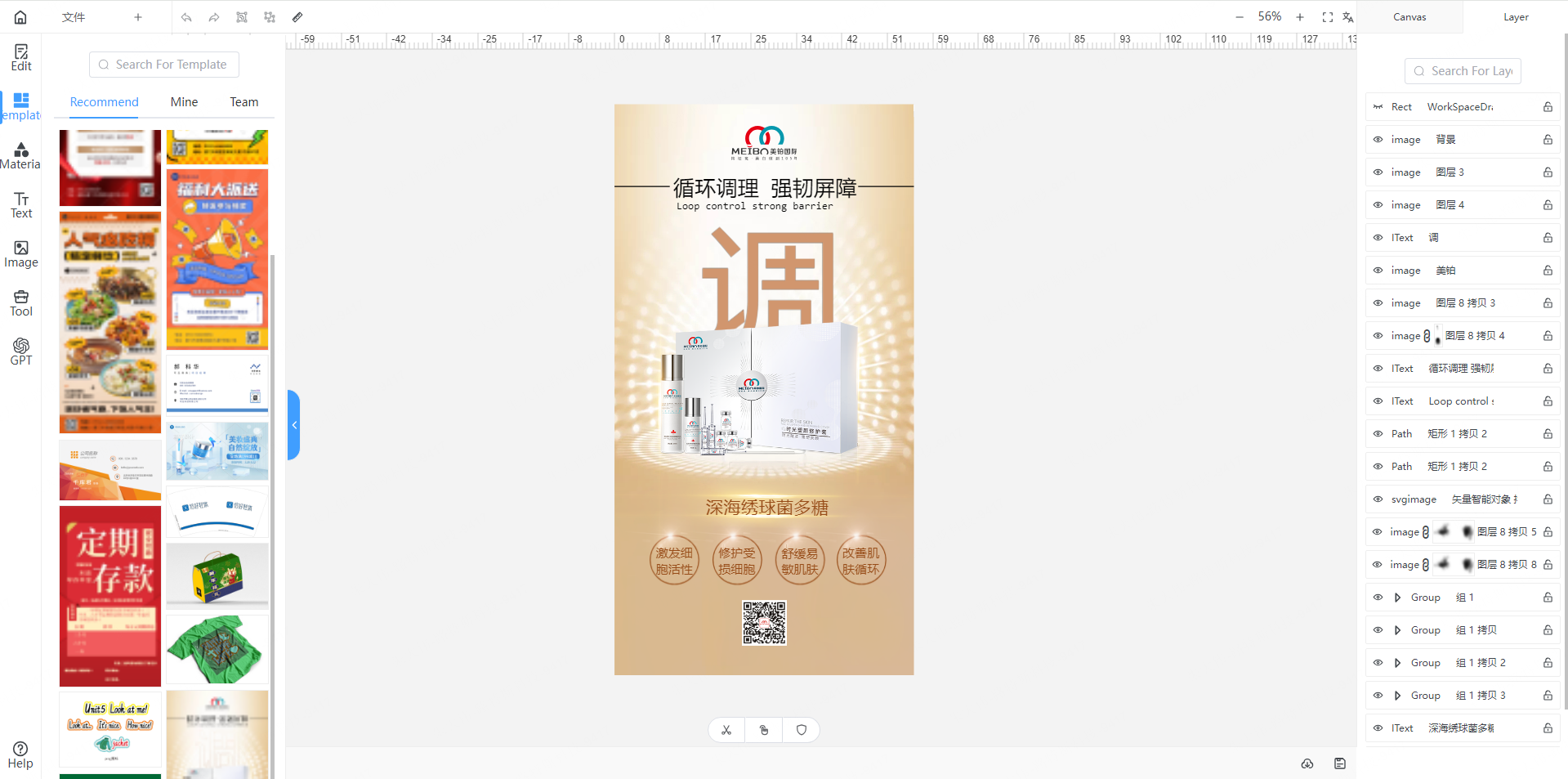
Task: Choose the orange megaphone poster template
Action: tap(217, 259)
